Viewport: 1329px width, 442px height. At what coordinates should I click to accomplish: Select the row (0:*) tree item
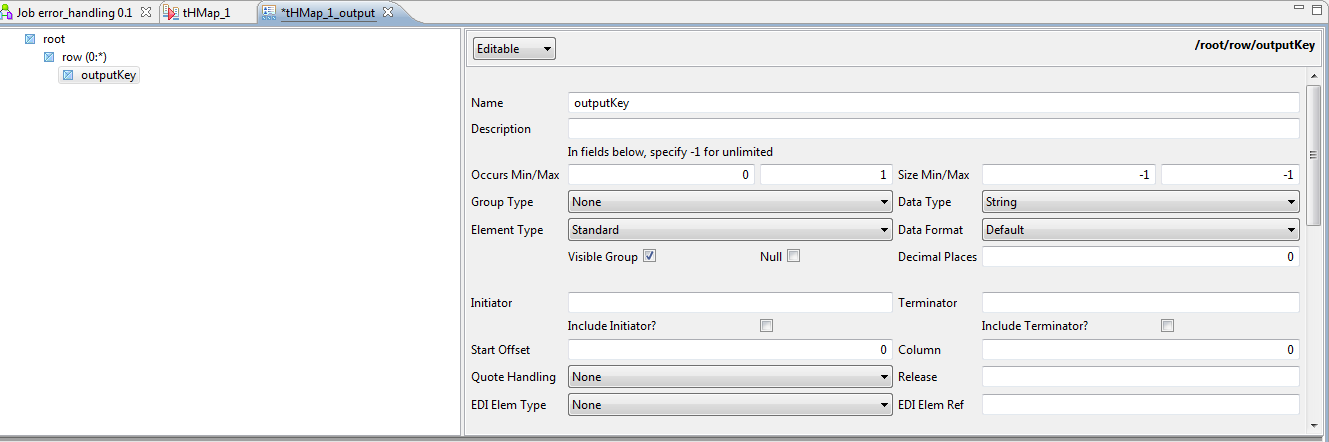(x=85, y=57)
